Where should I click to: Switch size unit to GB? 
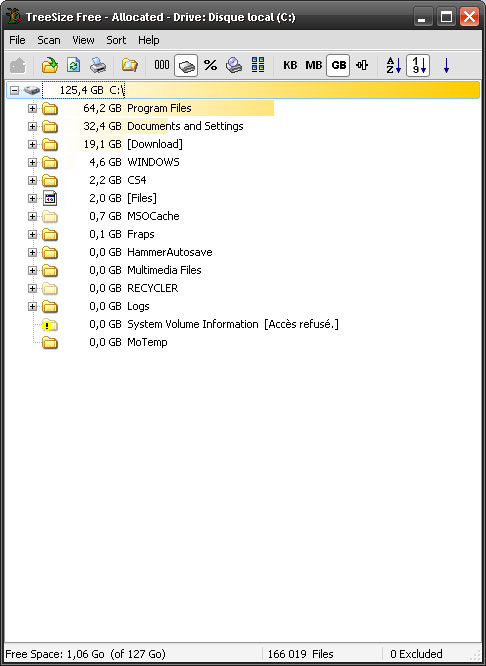pos(338,66)
